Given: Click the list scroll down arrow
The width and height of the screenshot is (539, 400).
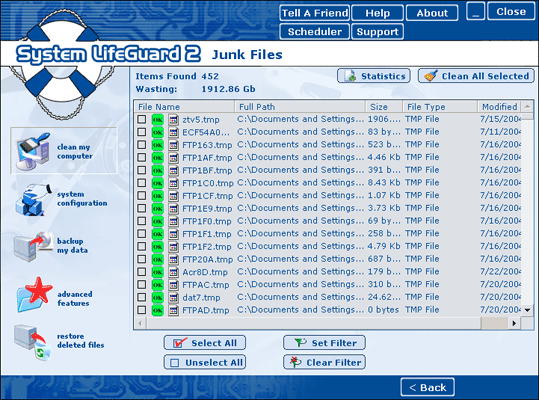Looking at the screenshot, I should coord(527,310).
